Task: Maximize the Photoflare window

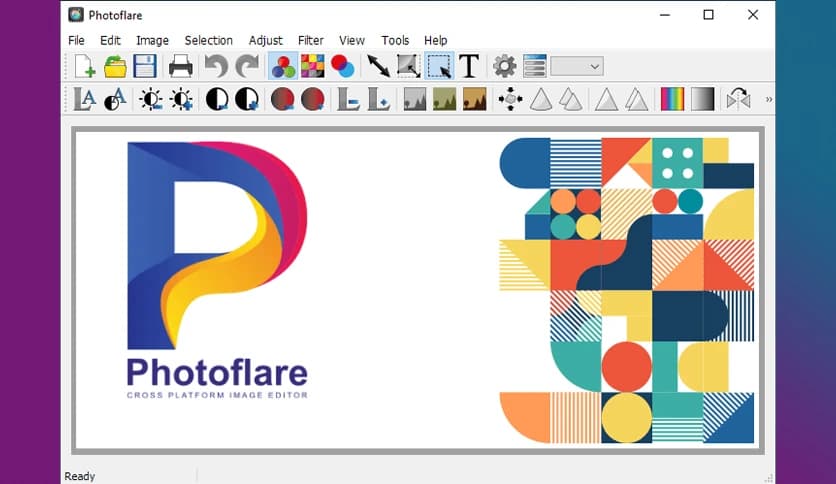Action: tap(709, 15)
